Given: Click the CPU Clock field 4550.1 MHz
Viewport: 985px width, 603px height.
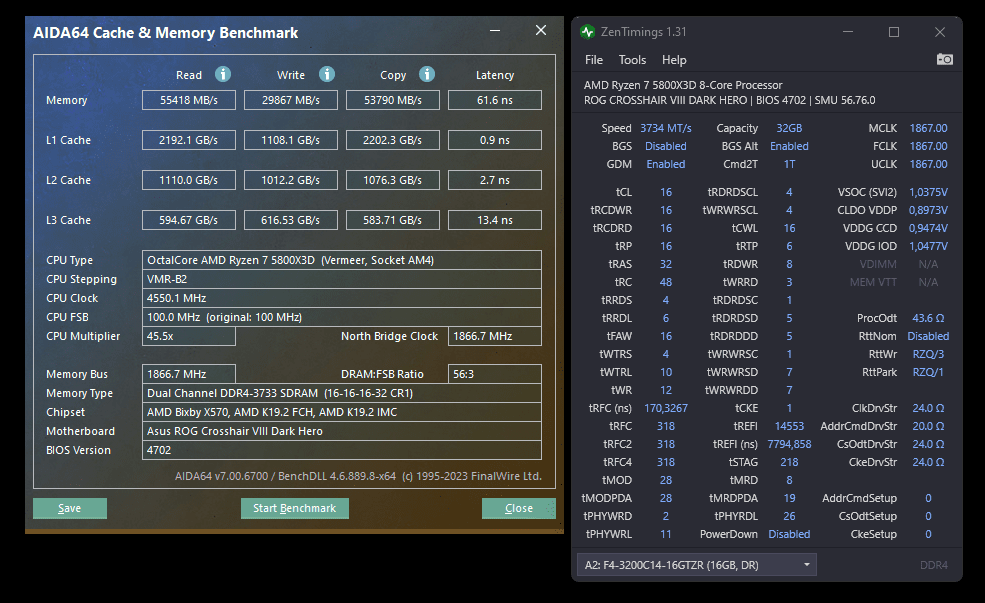Looking at the screenshot, I should coord(342,298).
